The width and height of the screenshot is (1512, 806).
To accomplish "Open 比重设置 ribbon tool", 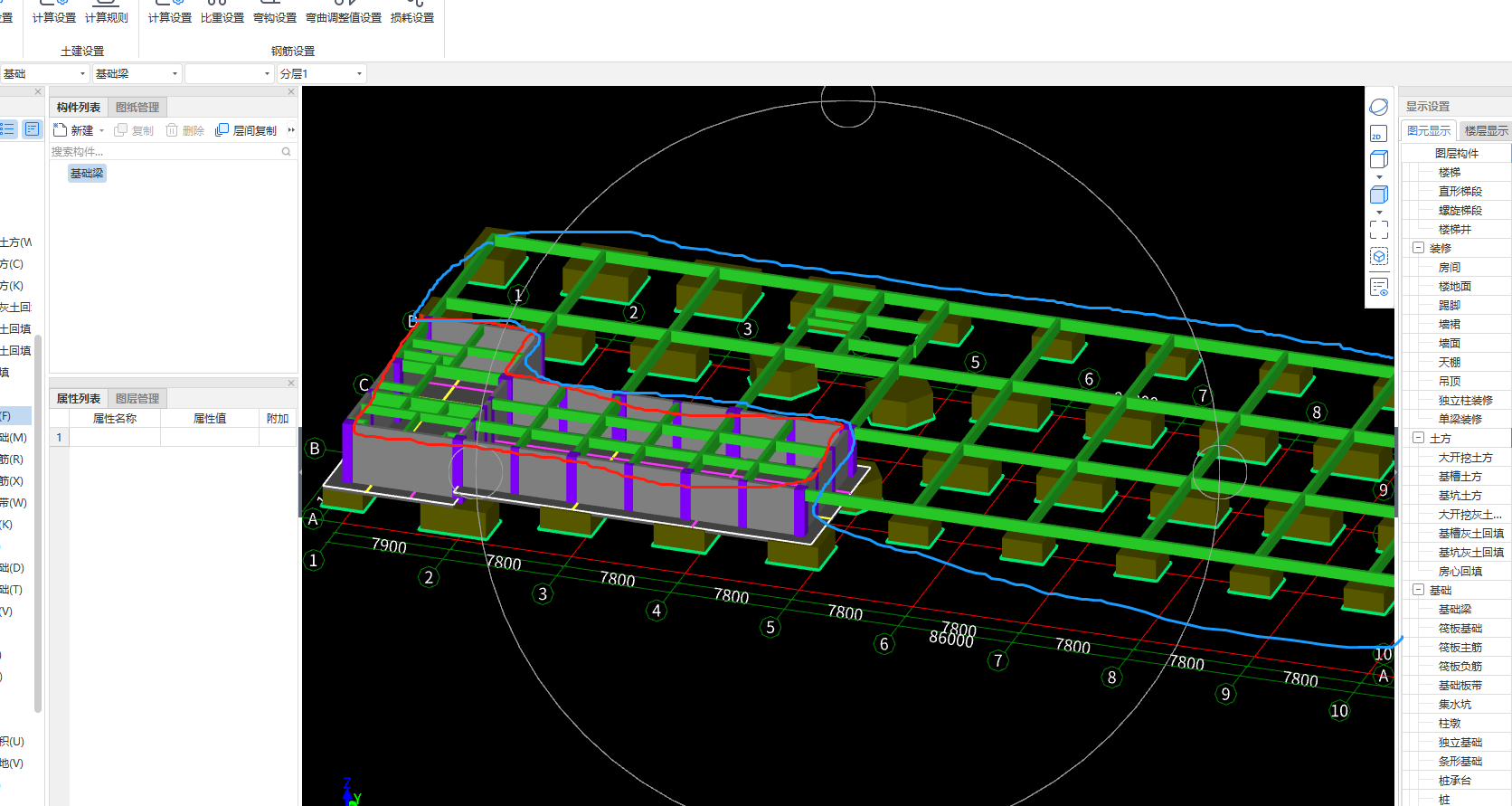I will (222, 13).
